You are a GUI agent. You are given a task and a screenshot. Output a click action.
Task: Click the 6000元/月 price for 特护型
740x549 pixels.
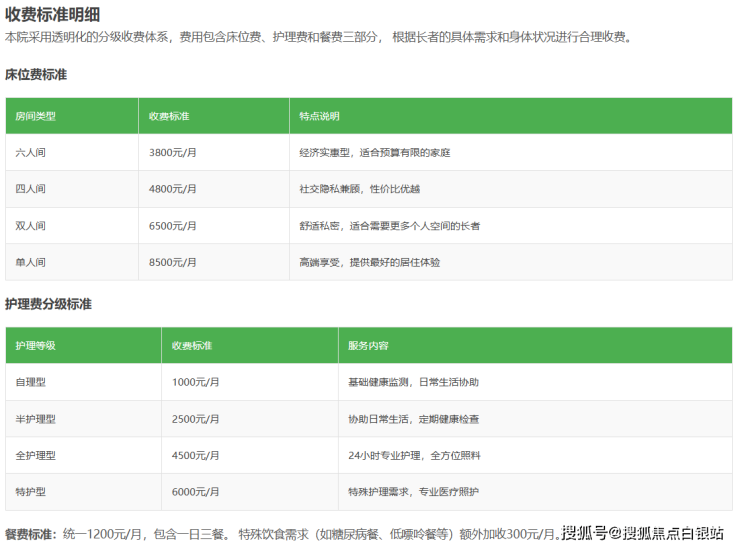pyautogui.click(x=195, y=492)
